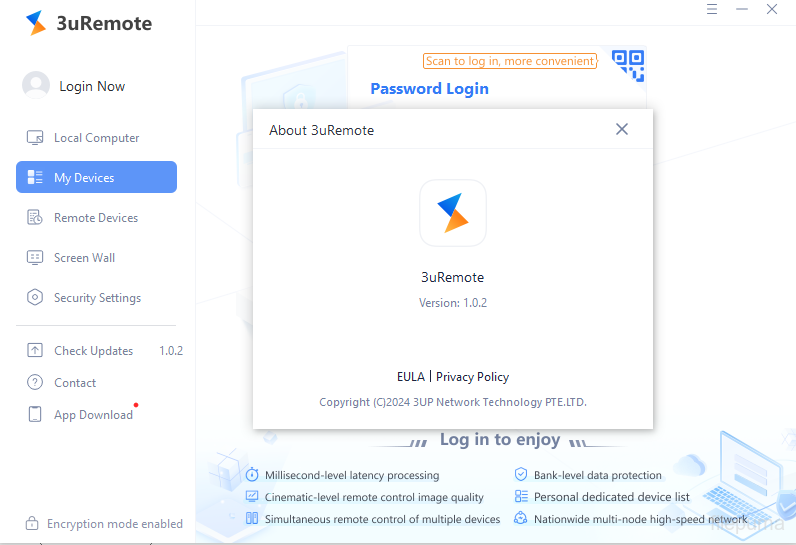Click the Local Computer monitor icon
The height and width of the screenshot is (545, 796).
35,138
